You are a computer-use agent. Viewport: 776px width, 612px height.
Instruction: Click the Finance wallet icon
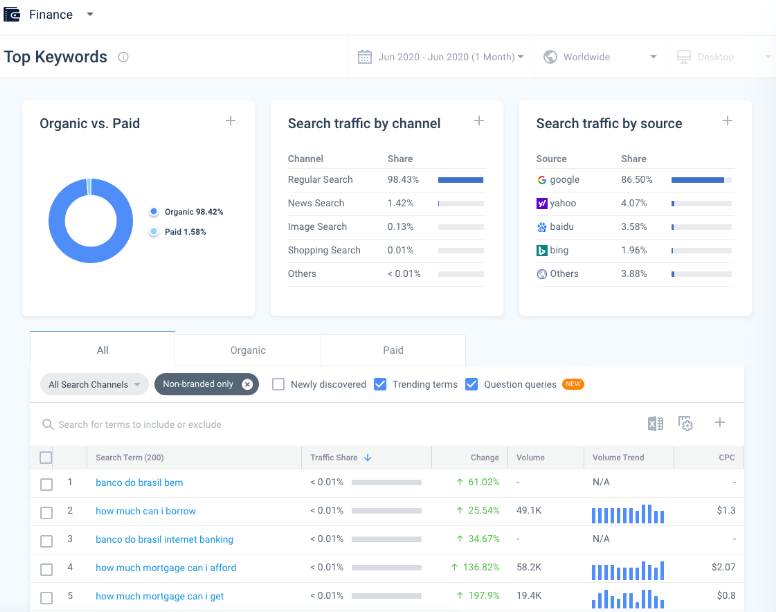point(12,14)
